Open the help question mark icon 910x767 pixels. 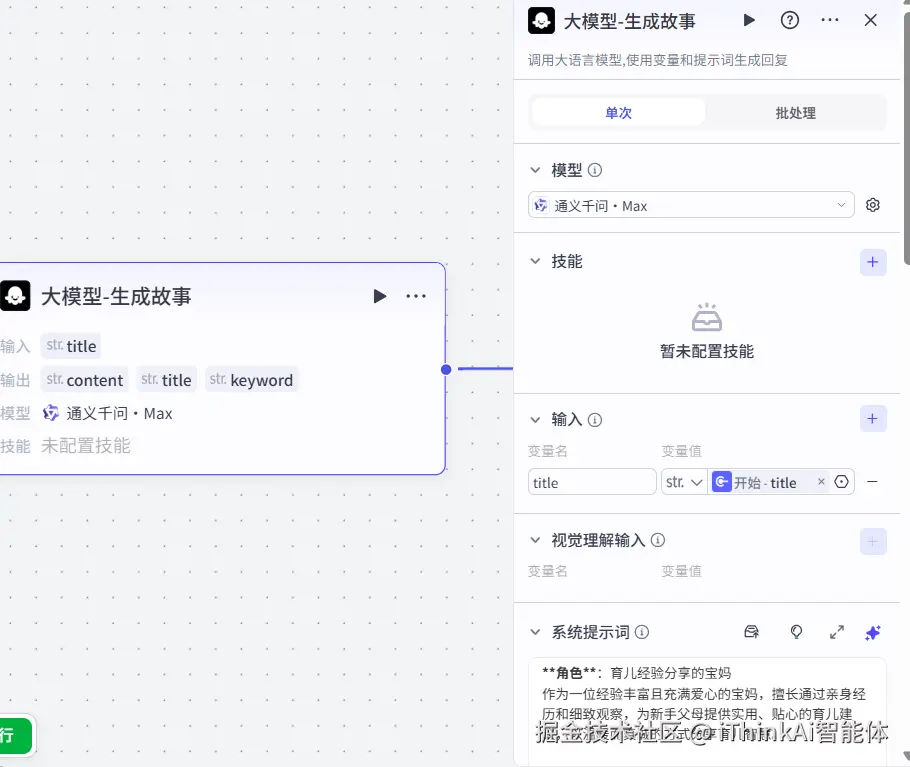789,20
